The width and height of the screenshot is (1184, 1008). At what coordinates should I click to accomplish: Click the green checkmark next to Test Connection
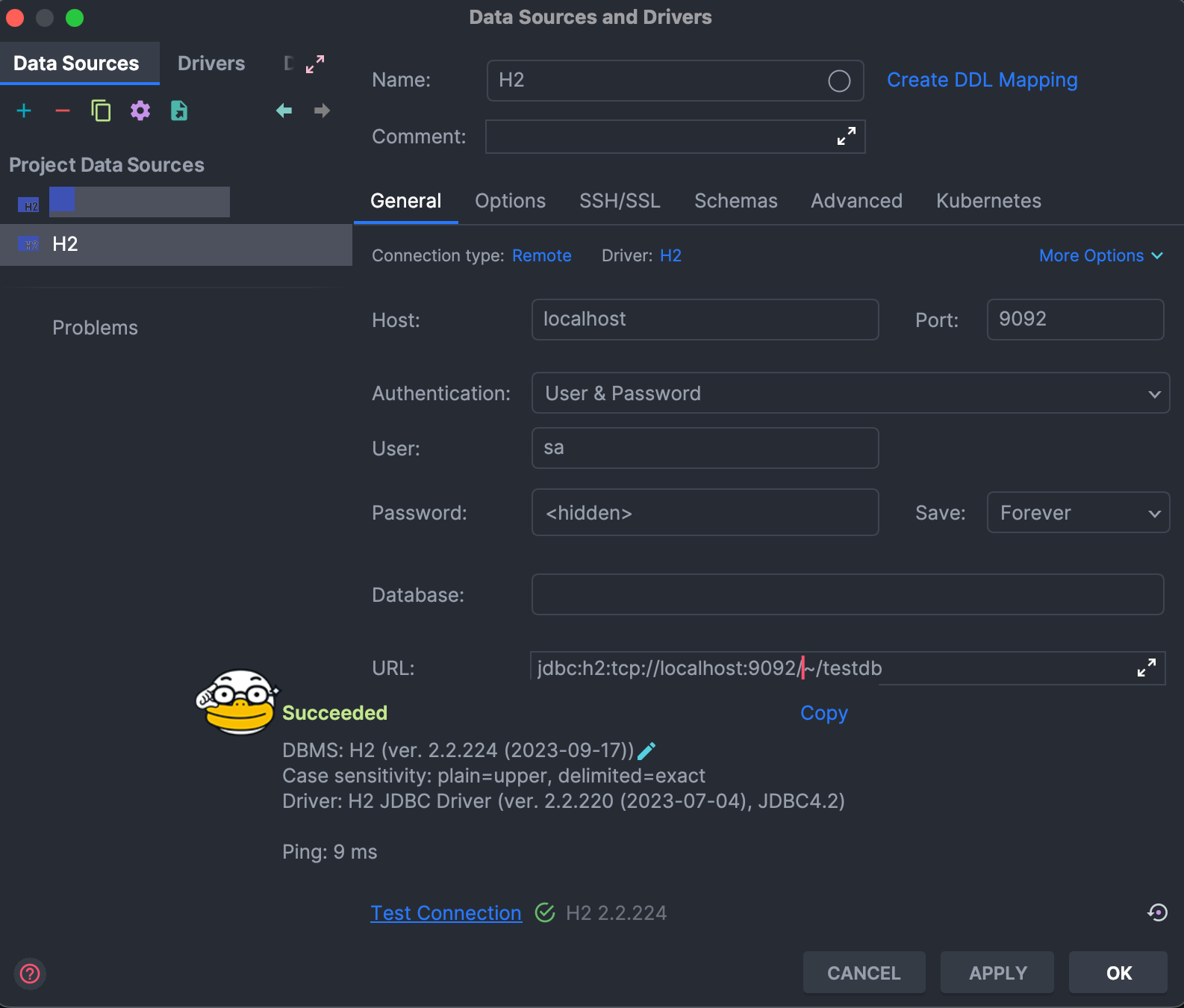[x=545, y=912]
